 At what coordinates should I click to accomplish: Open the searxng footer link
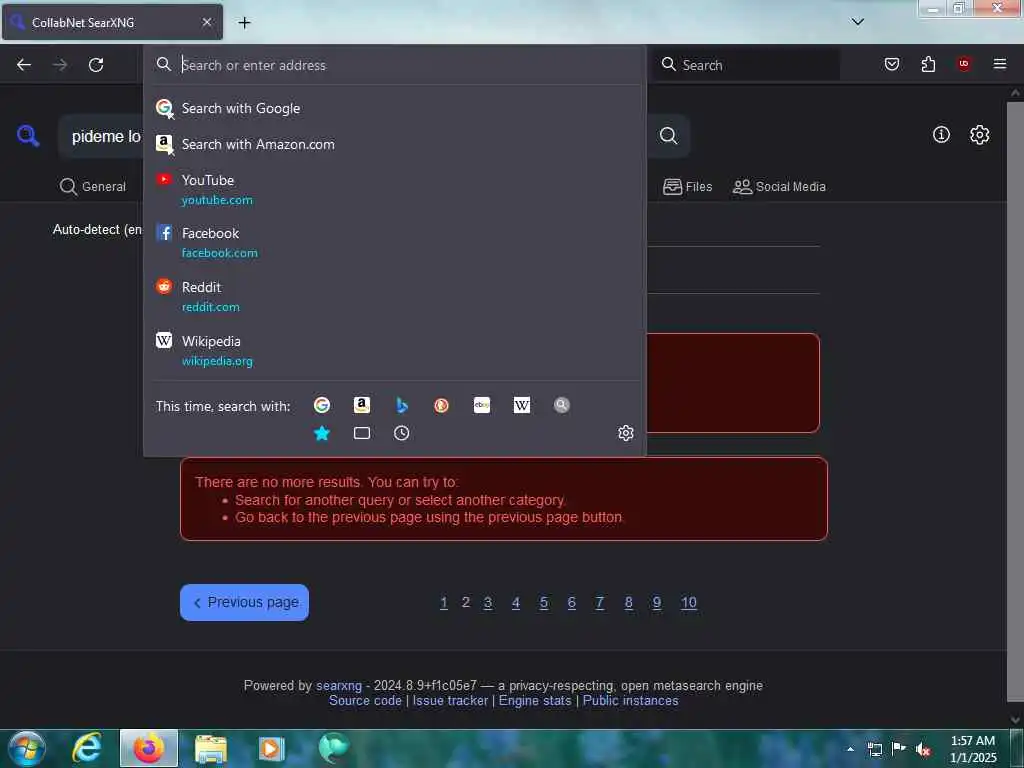[339, 686]
